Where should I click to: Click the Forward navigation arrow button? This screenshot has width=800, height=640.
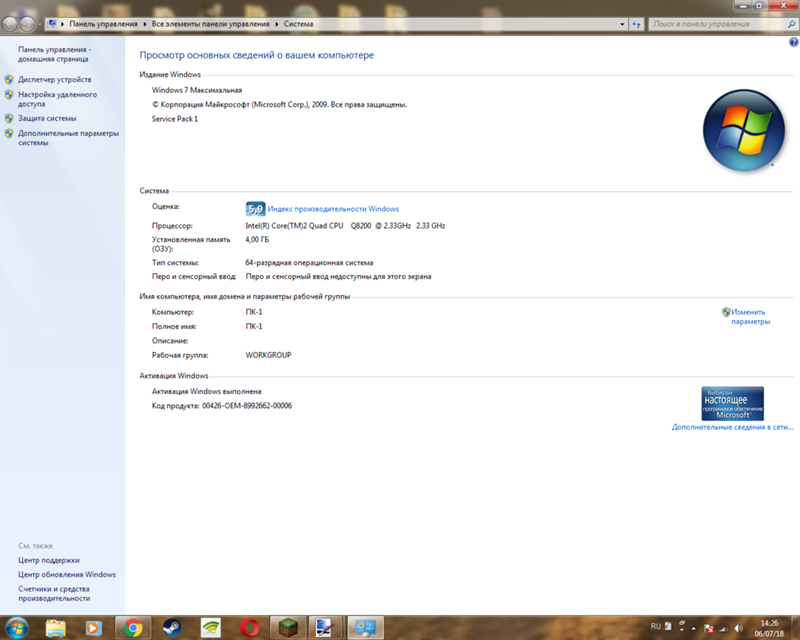point(27,23)
